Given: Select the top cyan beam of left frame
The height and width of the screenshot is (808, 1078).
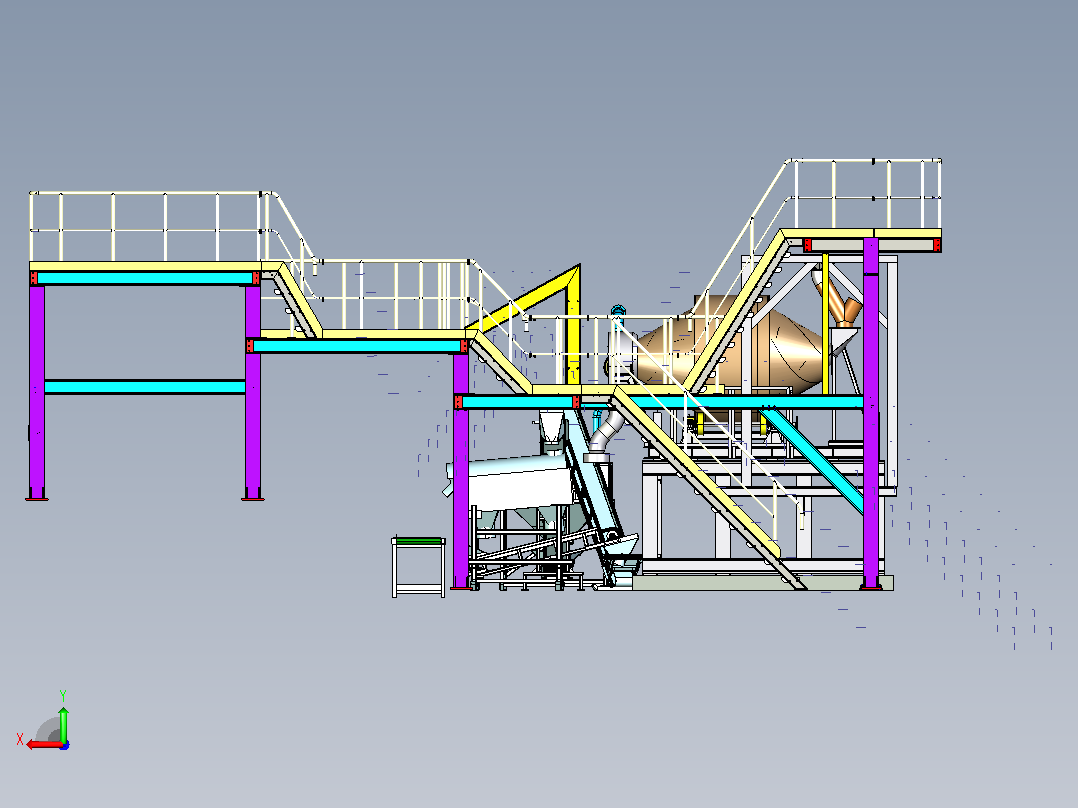Looking at the screenshot, I should pyautogui.click(x=145, y=278).
